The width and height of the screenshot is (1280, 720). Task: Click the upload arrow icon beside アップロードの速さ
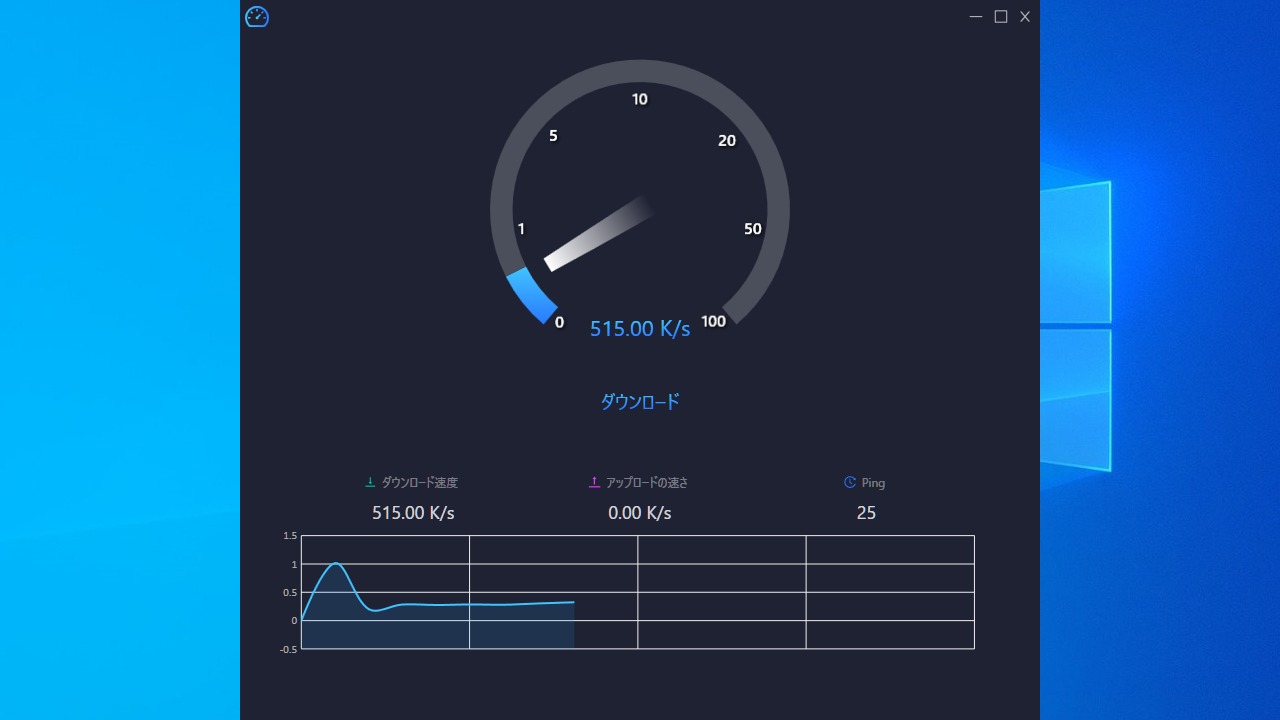point(594,482)
